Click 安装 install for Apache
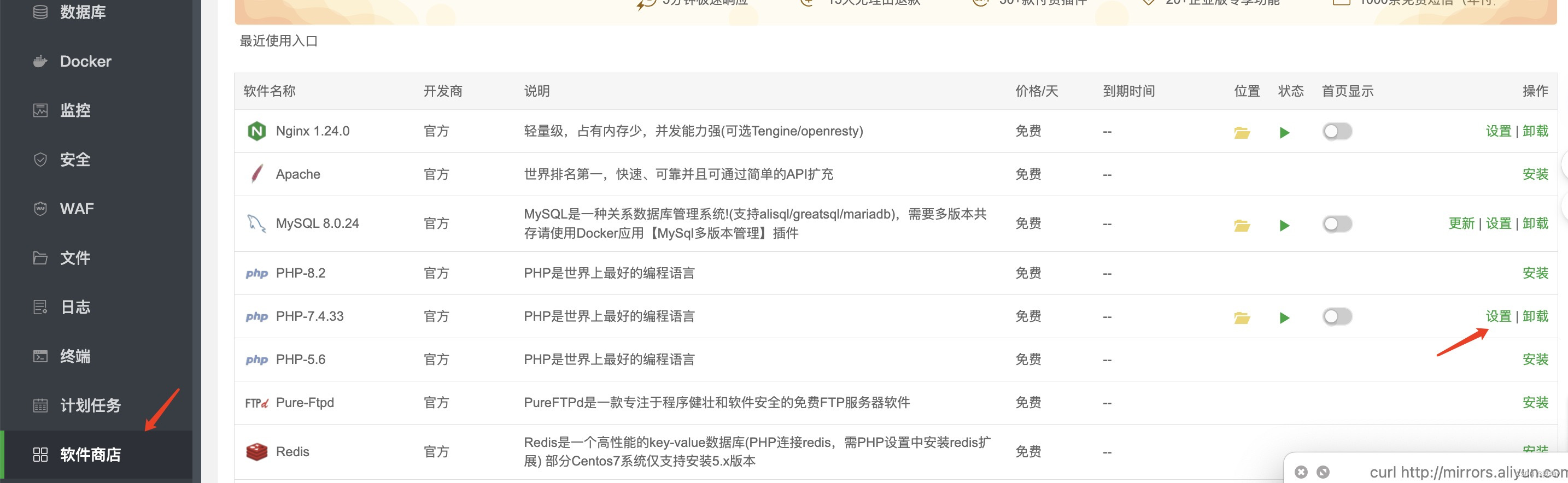This screenshot has width=1568, height=483. 1535,175
